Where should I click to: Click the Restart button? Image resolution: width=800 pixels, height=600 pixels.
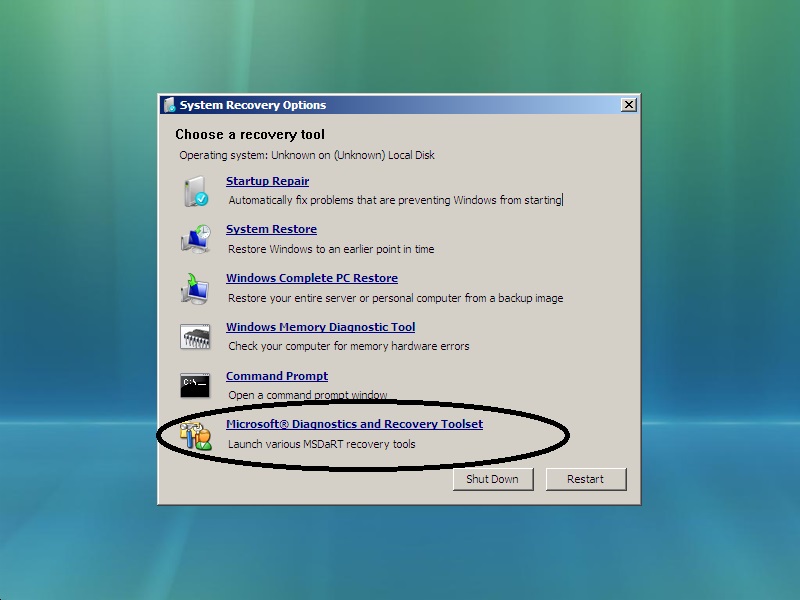pos(586,479)
